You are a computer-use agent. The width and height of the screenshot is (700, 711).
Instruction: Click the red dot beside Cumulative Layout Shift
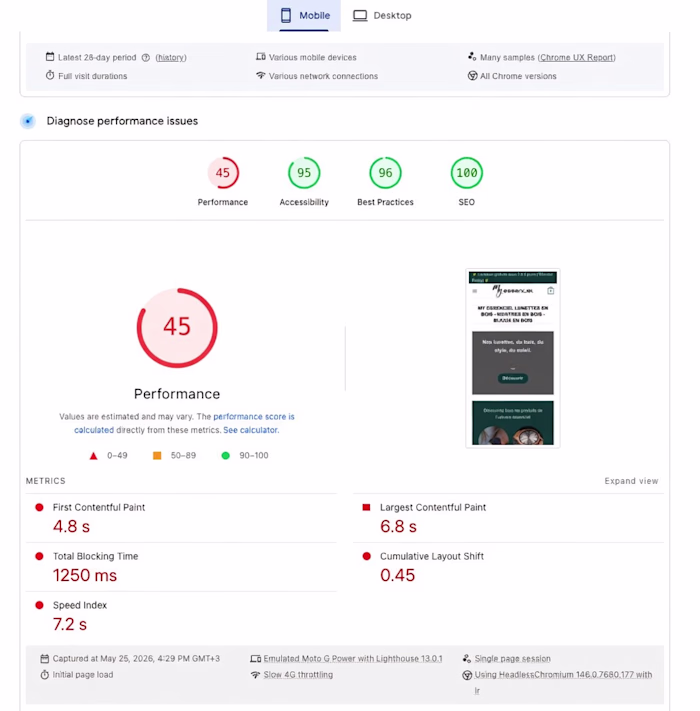coord(366,556)
